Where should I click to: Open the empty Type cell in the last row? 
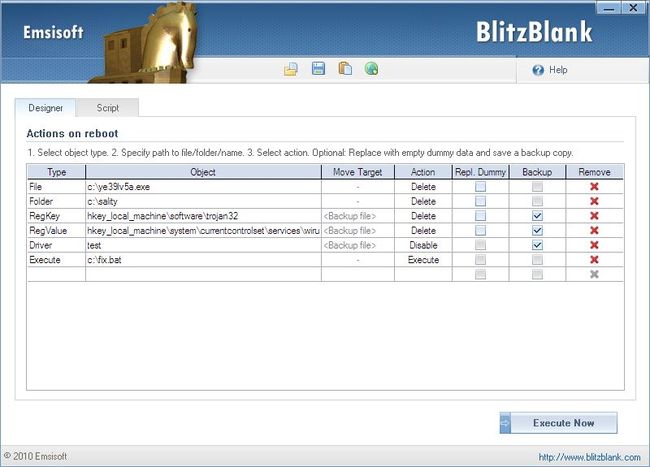tap(56, 274)
